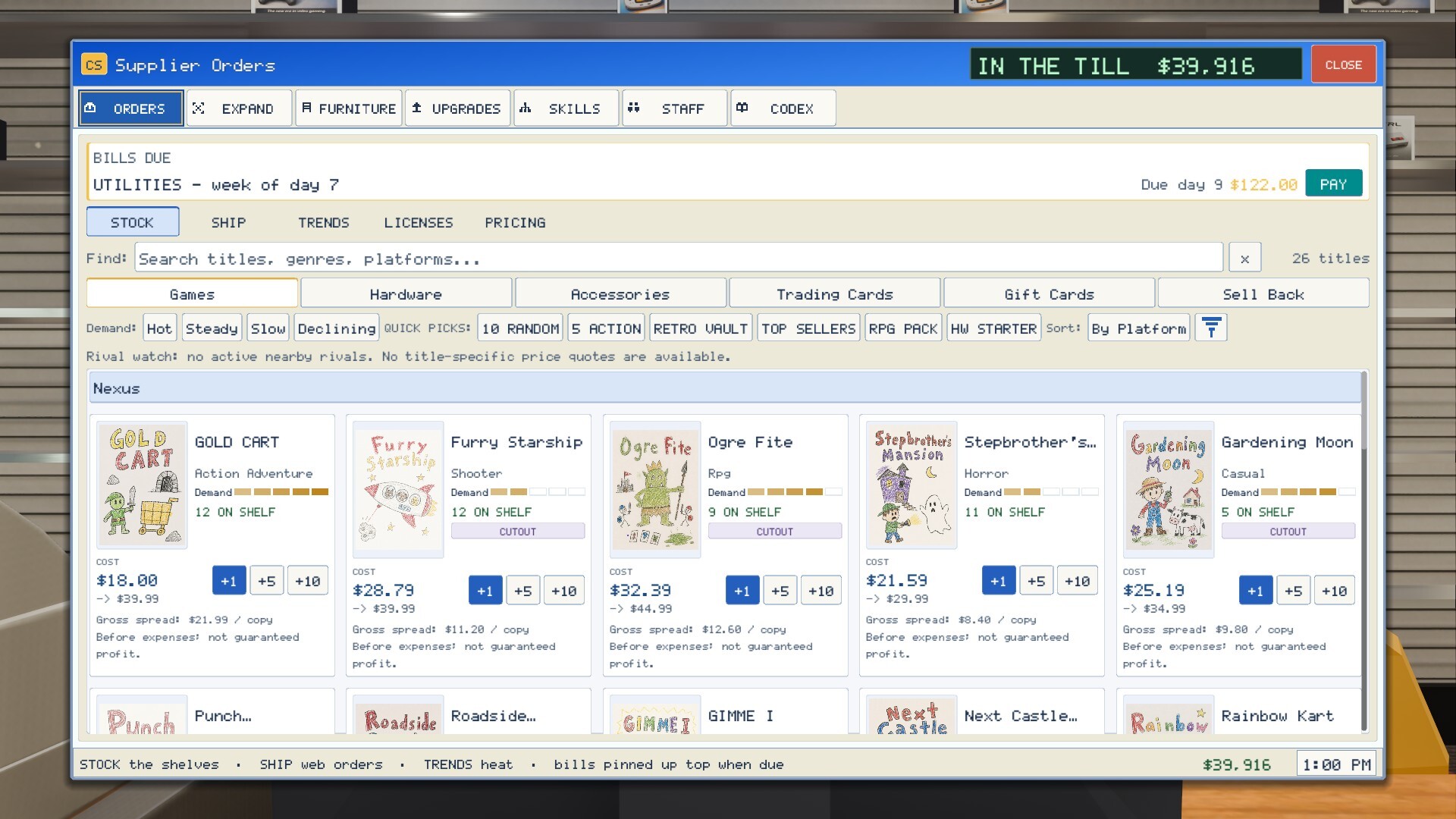Collapse the Nexus platform section
Image resolution: width=1456 pixels, height=819 pixels.
tap(724, 388)
